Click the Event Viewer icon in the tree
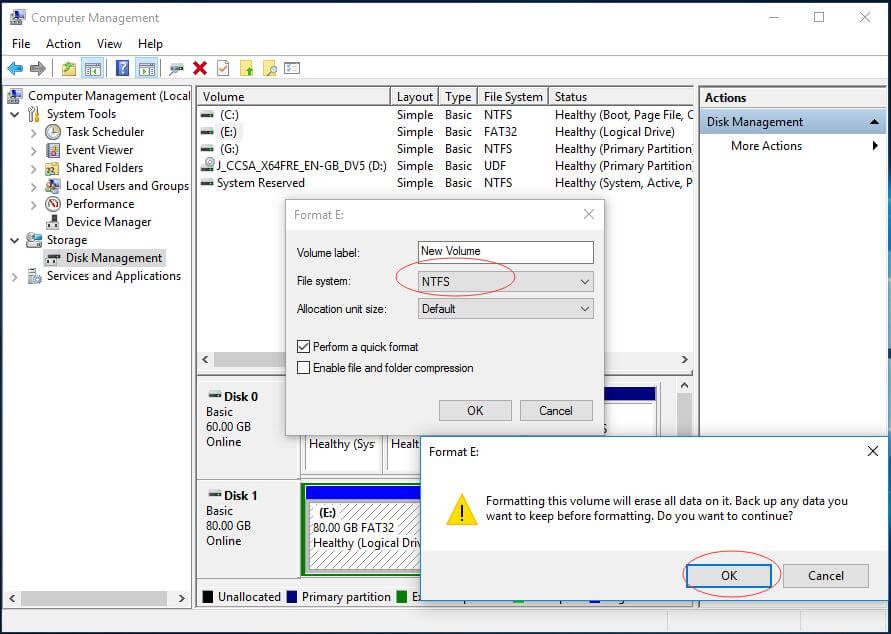This screenshot has height=634, width=891. pyautogui.click(x=53, y=151)
